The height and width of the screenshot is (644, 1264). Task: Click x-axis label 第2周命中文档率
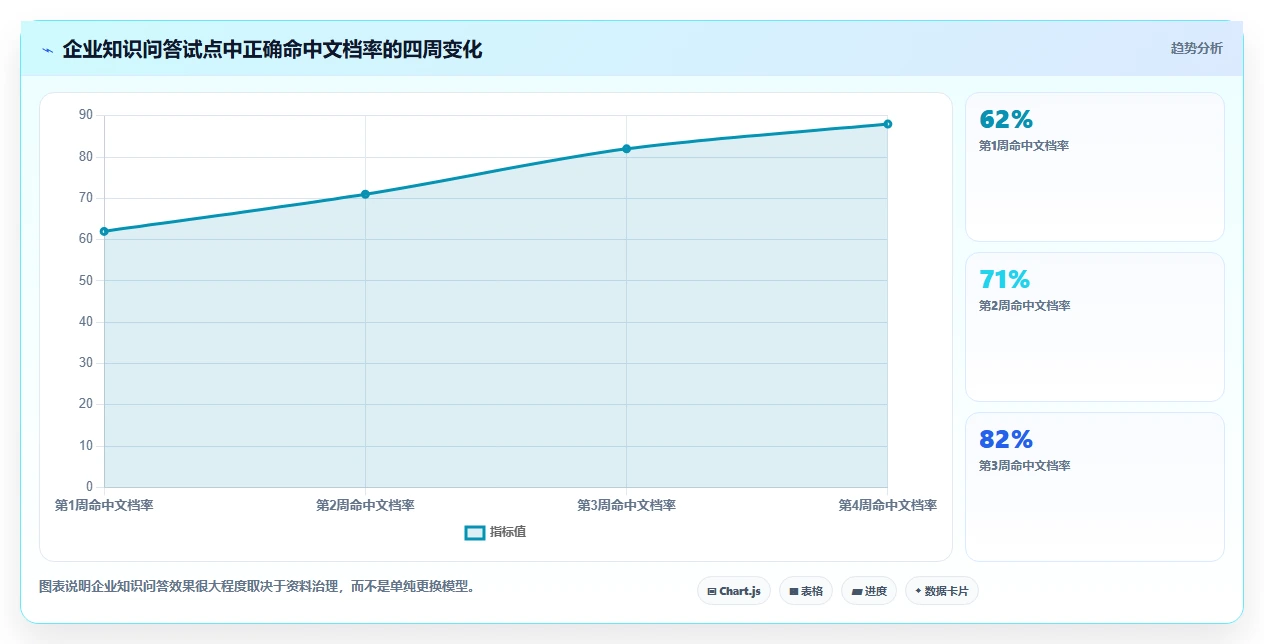pos(365,506)
